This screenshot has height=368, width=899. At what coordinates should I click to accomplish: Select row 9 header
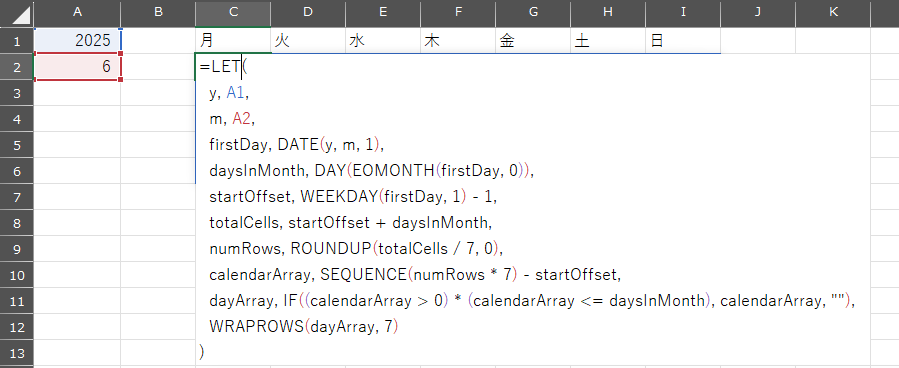[x=17, y=249]
